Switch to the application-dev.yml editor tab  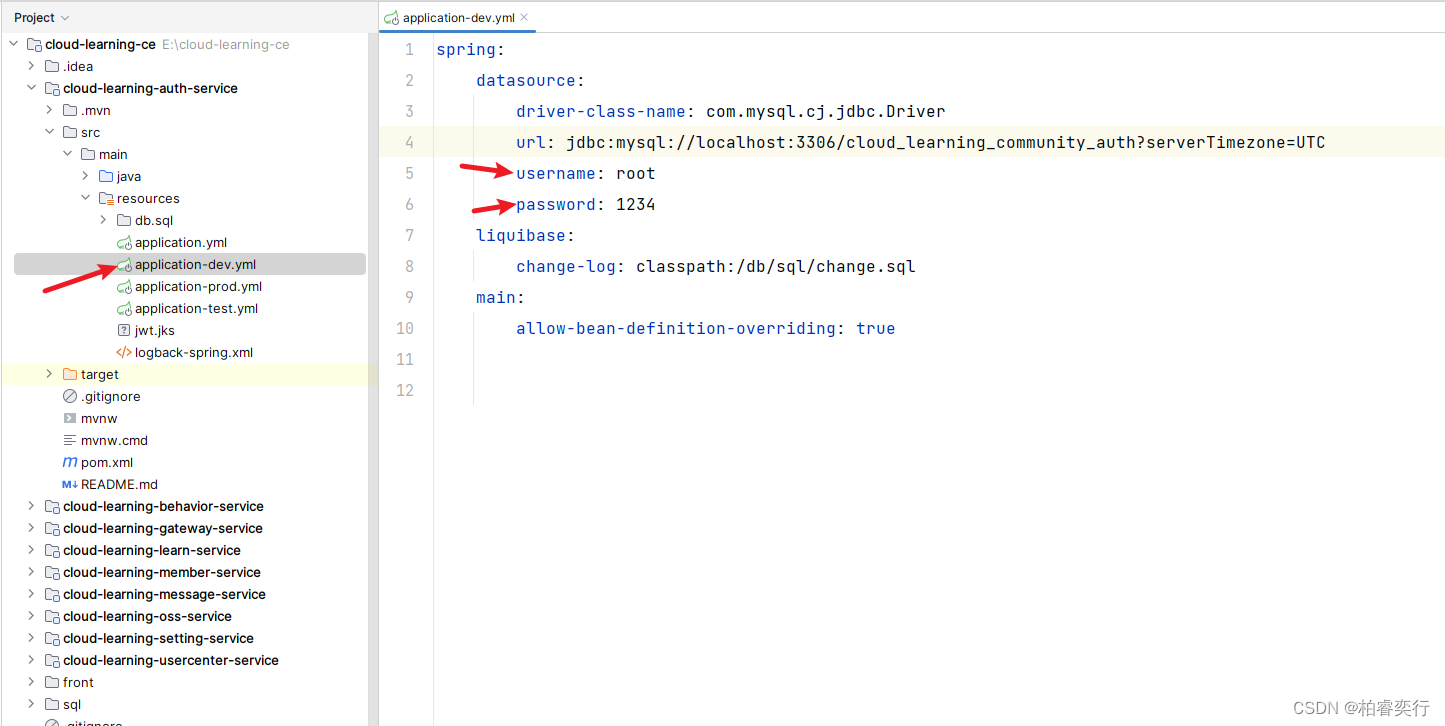(x=458, y=17)
